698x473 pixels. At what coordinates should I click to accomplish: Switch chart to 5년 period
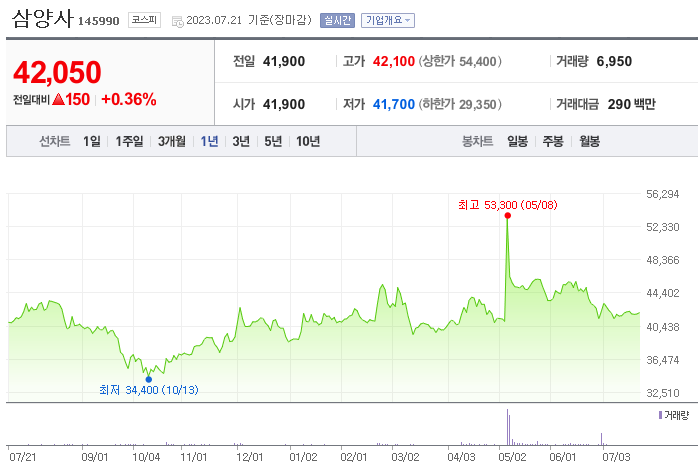click(x=273, y=141)
